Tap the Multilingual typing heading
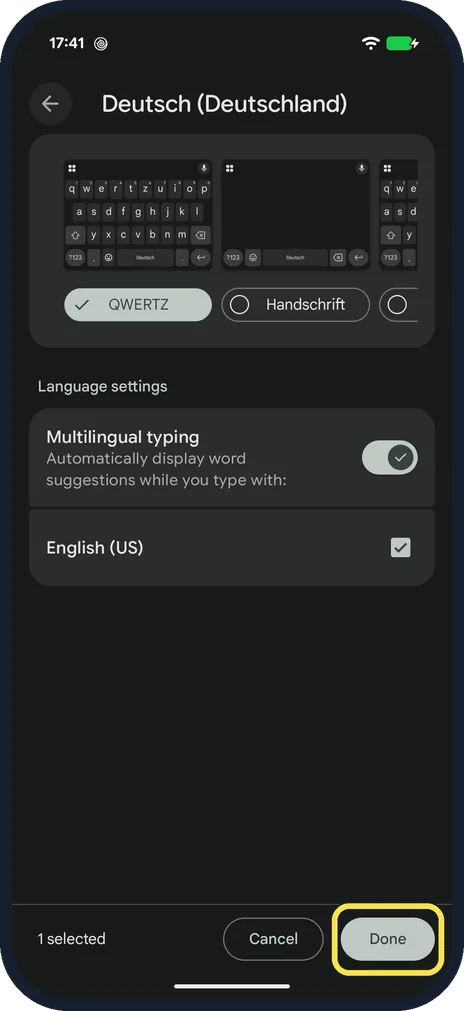This screenshot has width=464, height=1011. click(122, 437)
